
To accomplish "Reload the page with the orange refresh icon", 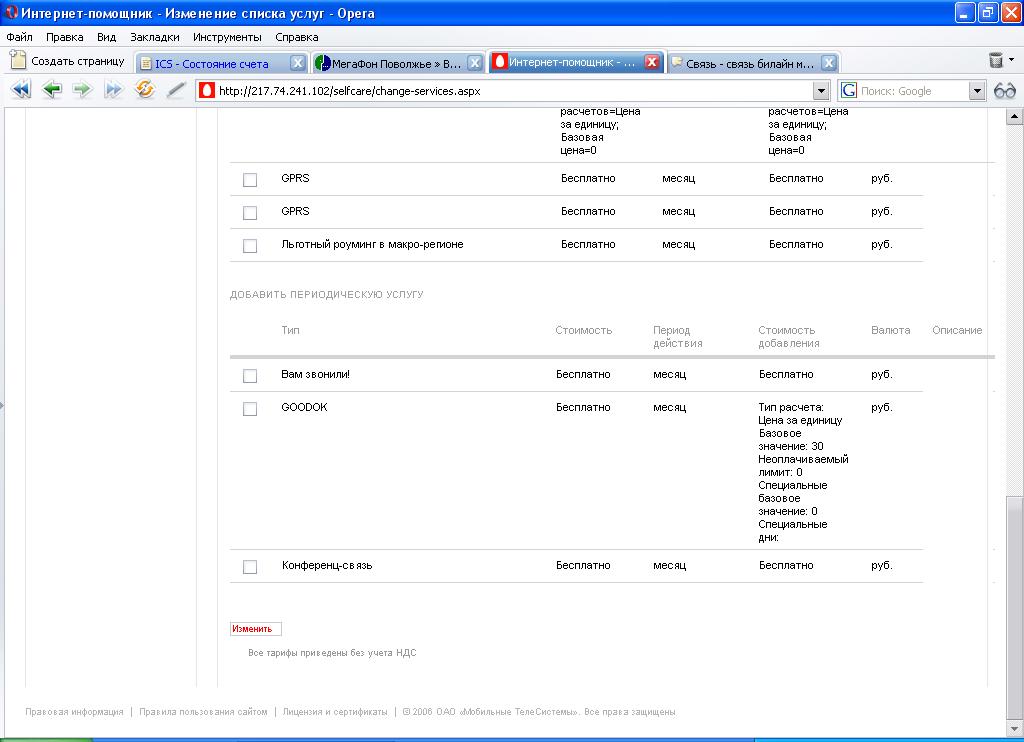I will point(145,90).
